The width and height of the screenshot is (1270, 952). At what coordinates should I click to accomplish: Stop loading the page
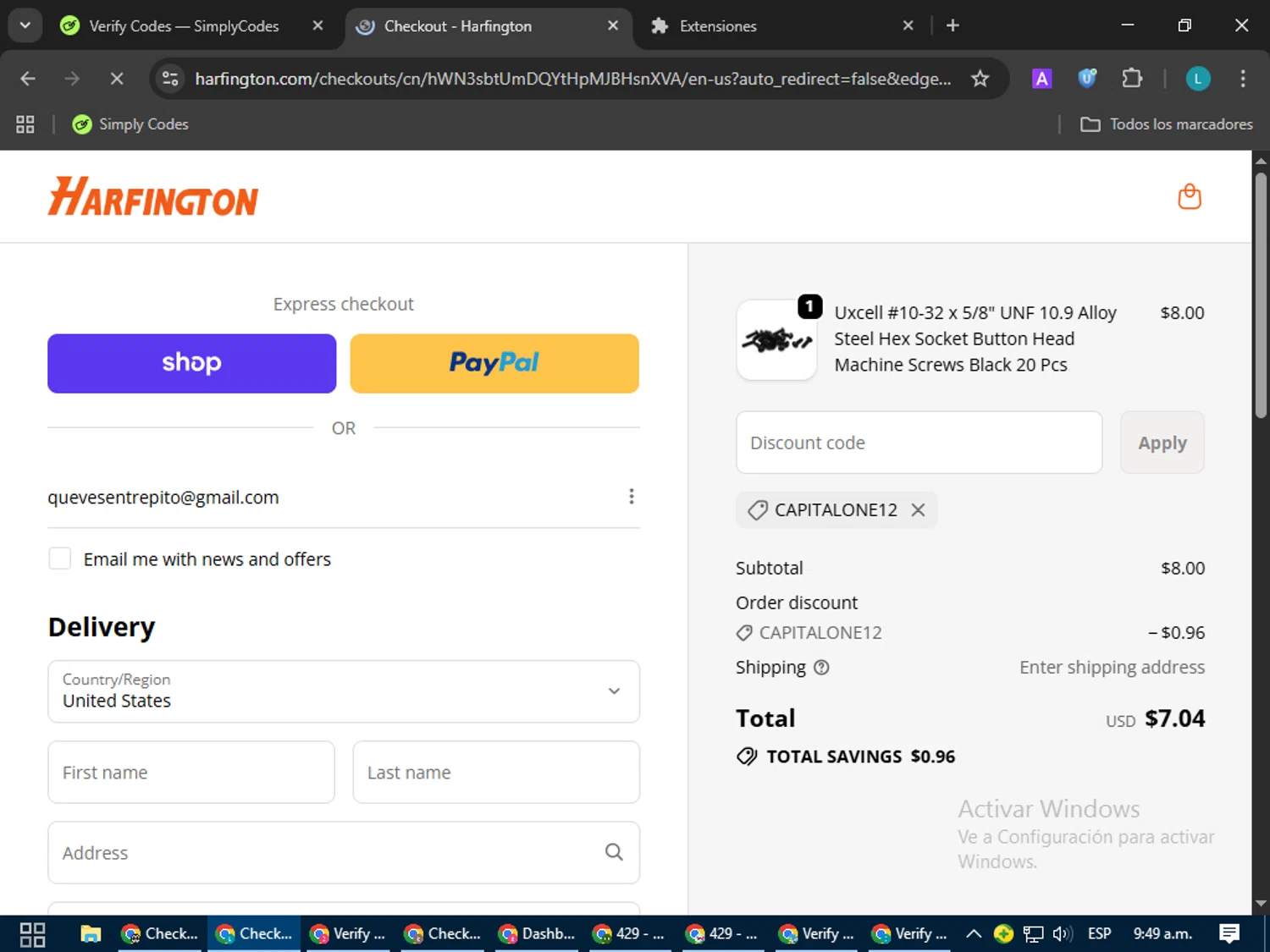(117, 79)
